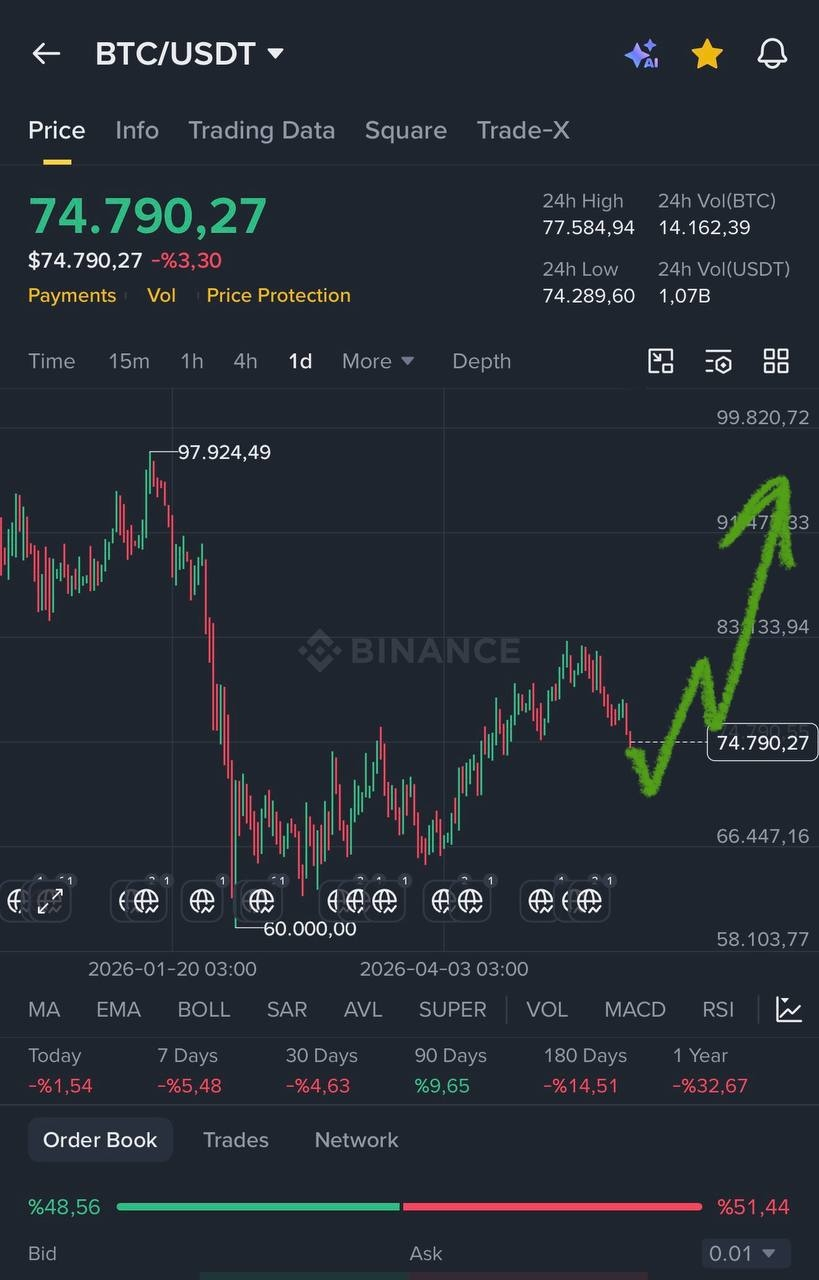Open the 0.01 price precision dropdown
Image resolution: width=819 pixels, height=1280 pixels.
coord(745,1253)
